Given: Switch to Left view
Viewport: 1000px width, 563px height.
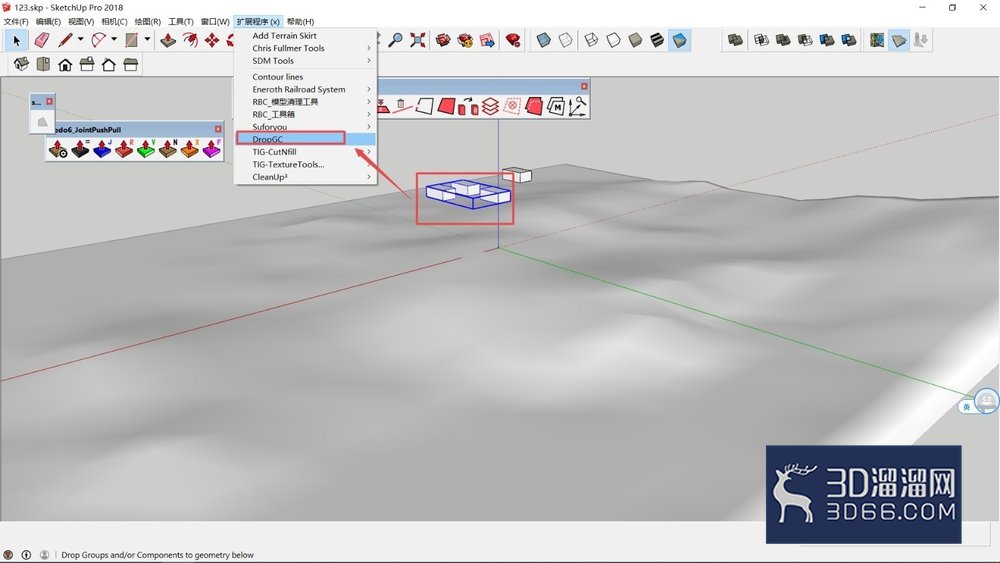Looking at the screenshot, I should coord(131,64).
